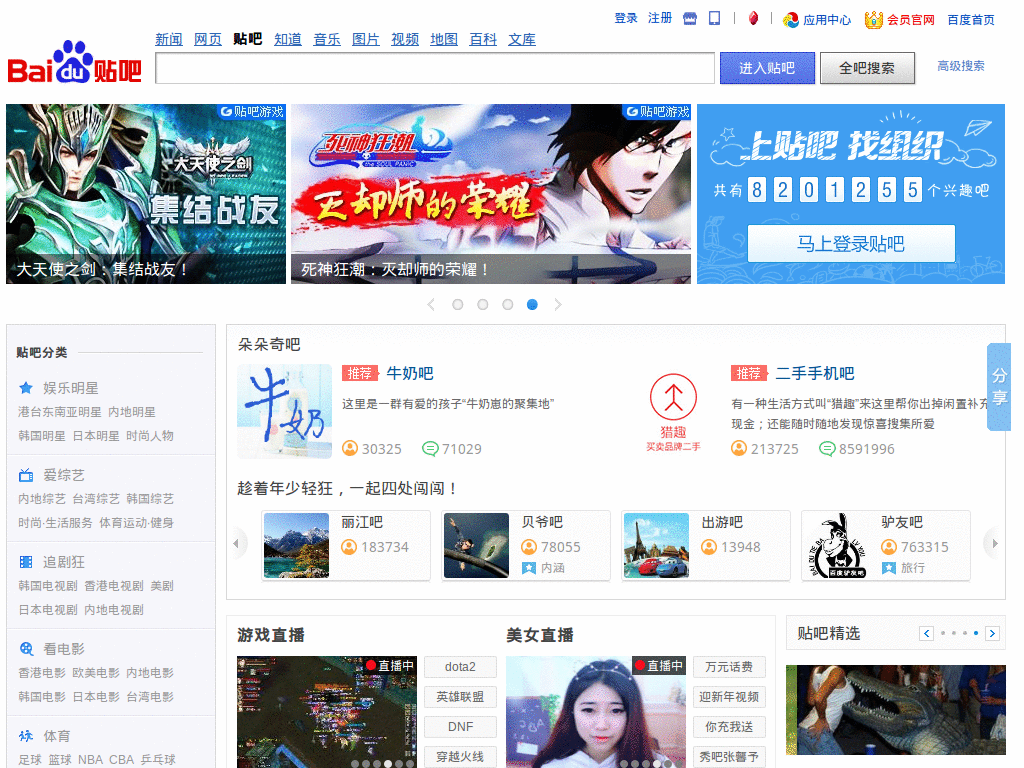
Task: Switch to the 知道 tab
Action: pos(288,40)
